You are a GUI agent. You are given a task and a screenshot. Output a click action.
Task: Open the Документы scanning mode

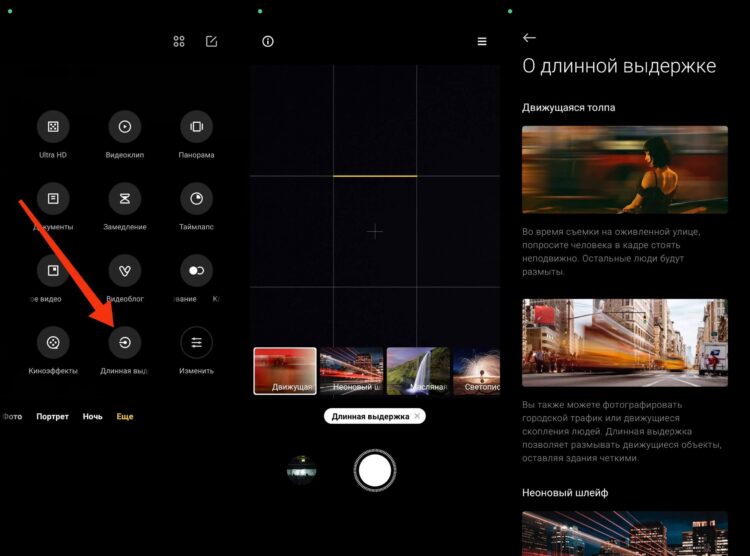pos(53,199)
